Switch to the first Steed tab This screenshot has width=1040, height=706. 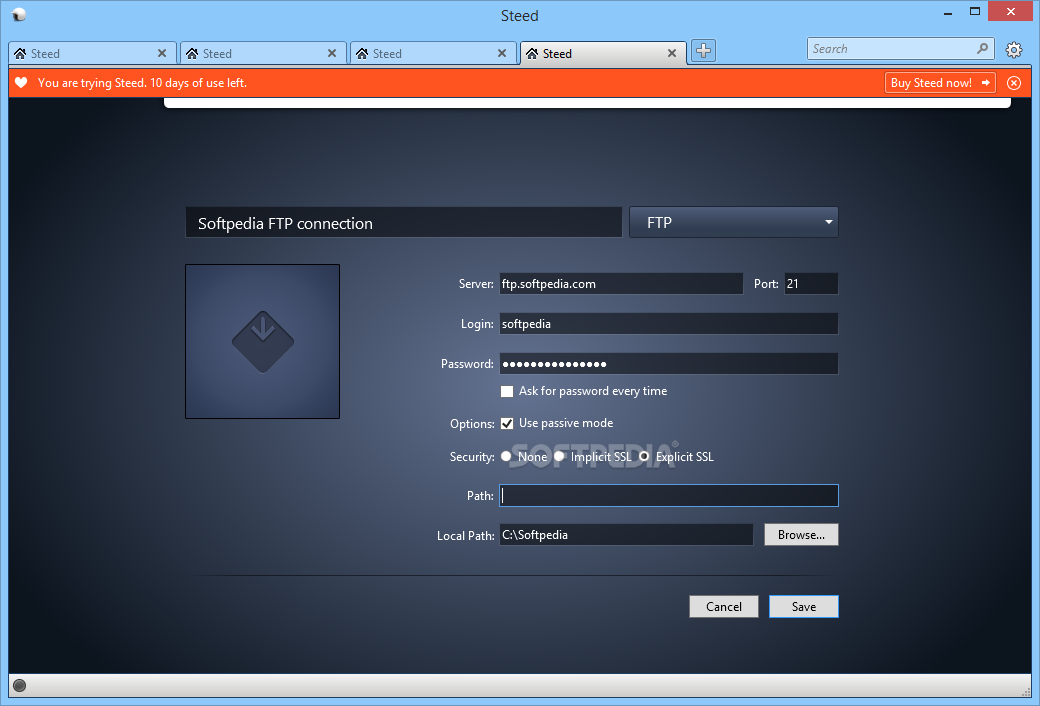[92, 53]
